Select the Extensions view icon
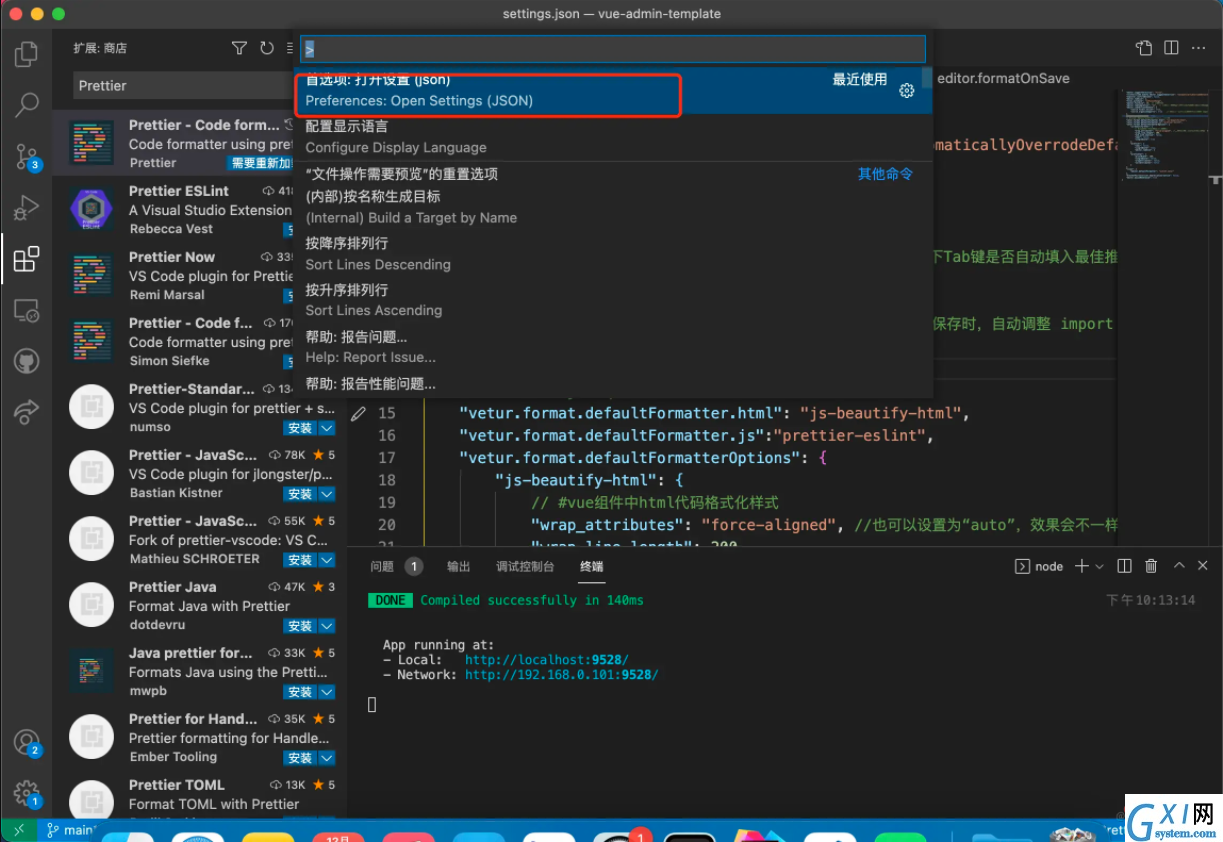The image size is (1223, 842). (x=26, y=260)
